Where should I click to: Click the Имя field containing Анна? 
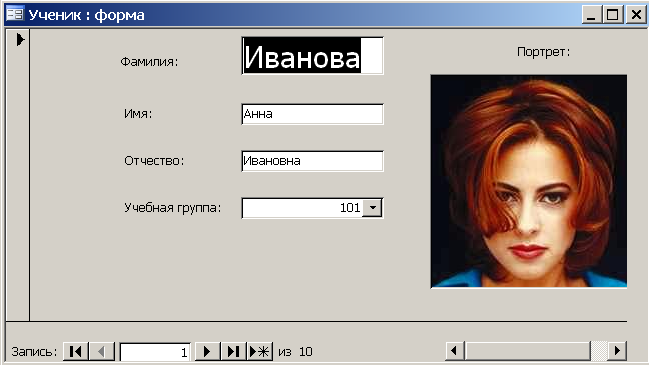click(312, 114)
